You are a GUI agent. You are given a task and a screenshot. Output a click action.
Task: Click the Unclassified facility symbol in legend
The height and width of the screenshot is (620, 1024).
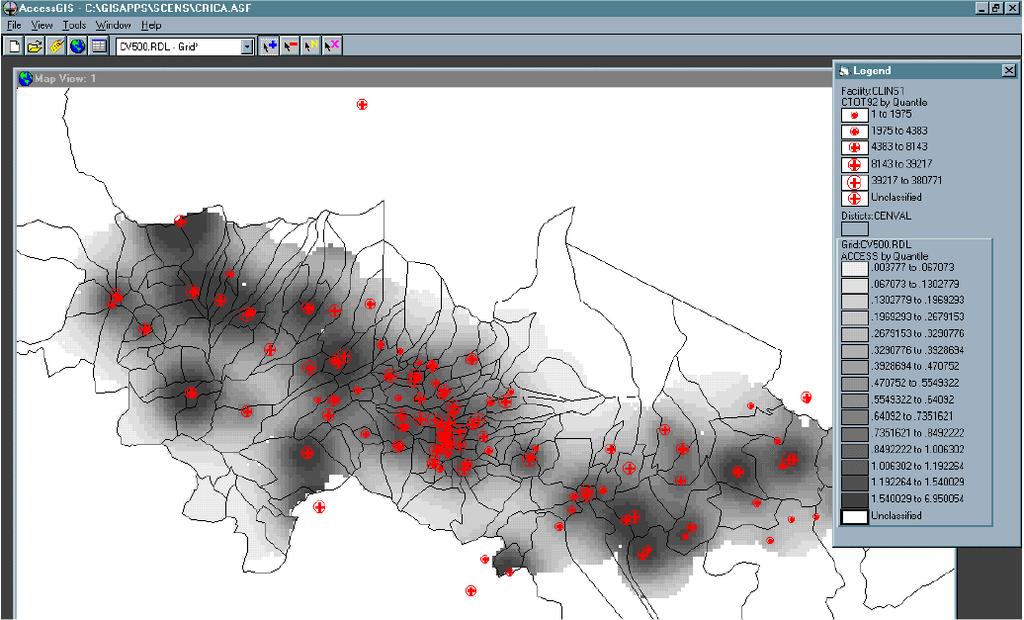pos(854,198)
